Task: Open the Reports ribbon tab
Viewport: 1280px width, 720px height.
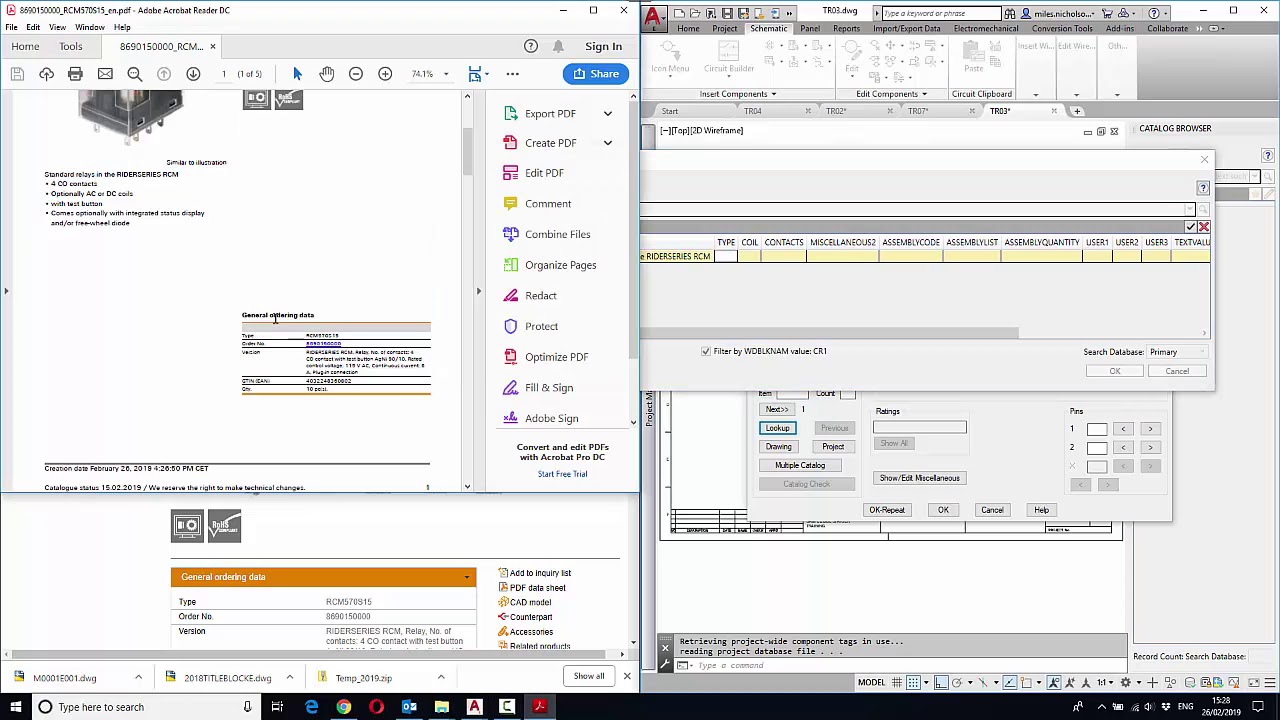Action: coord(846,28)
